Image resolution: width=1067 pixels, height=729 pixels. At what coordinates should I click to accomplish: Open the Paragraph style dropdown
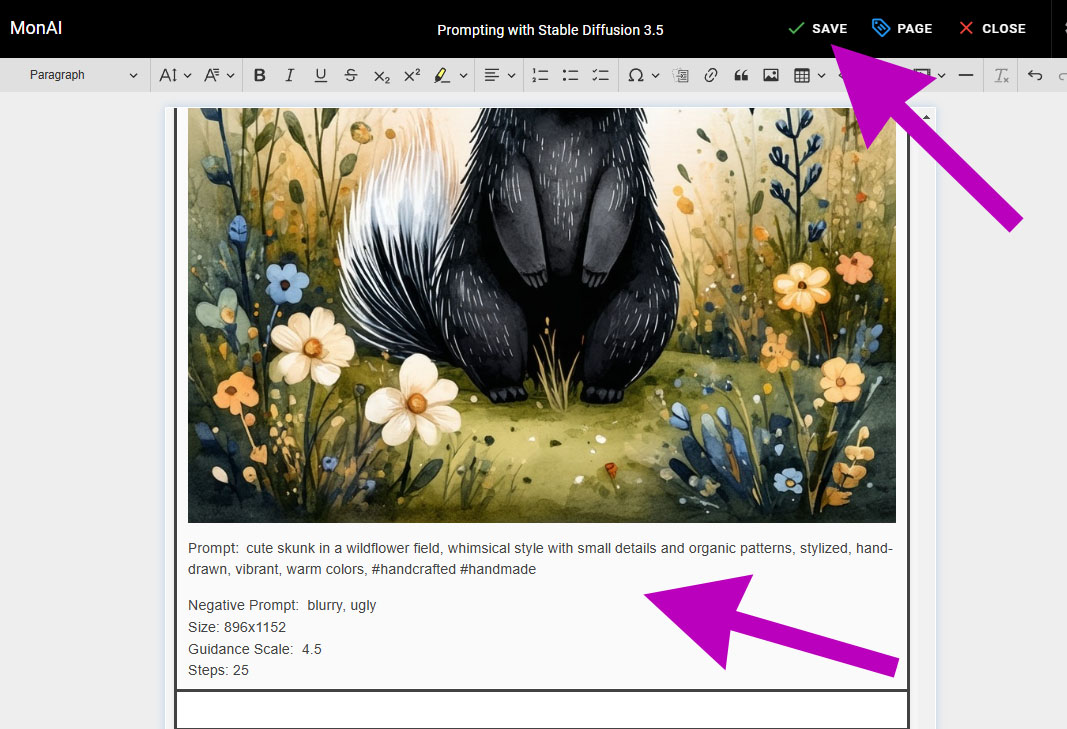coord(82,75)
